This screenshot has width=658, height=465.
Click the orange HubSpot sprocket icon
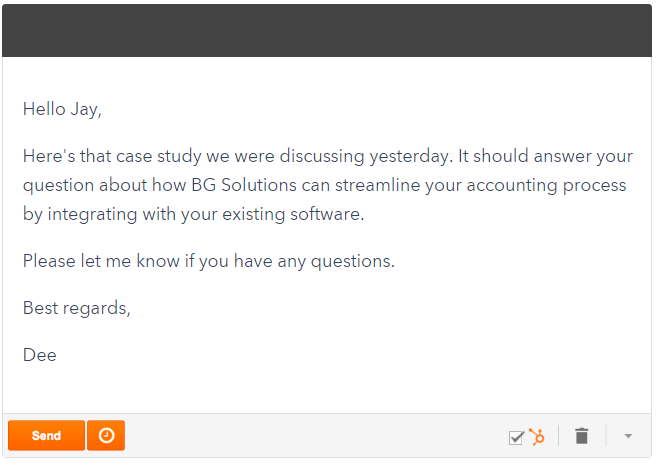coord(537,436)
